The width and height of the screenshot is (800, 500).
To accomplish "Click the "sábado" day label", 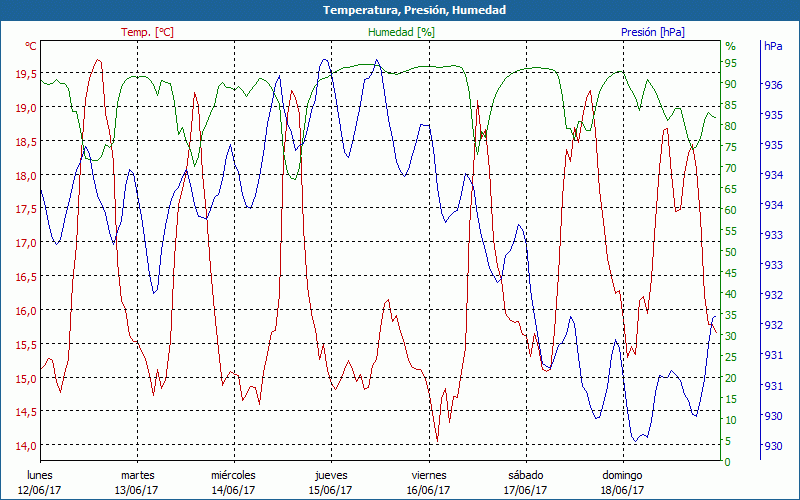I will click(x=525, y=475).
